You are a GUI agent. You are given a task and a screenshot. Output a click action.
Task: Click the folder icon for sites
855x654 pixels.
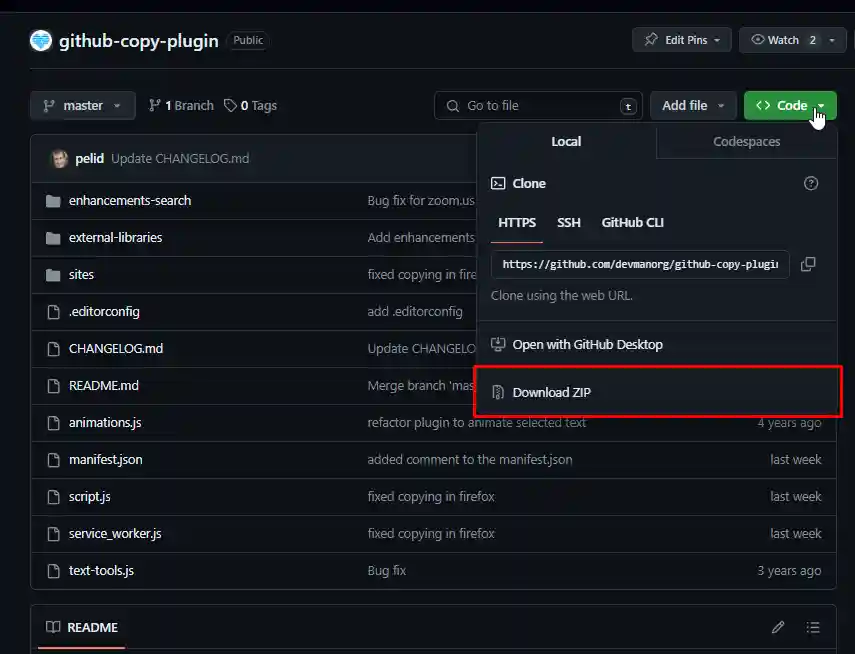pyautogui.click(x=53, y=275)
